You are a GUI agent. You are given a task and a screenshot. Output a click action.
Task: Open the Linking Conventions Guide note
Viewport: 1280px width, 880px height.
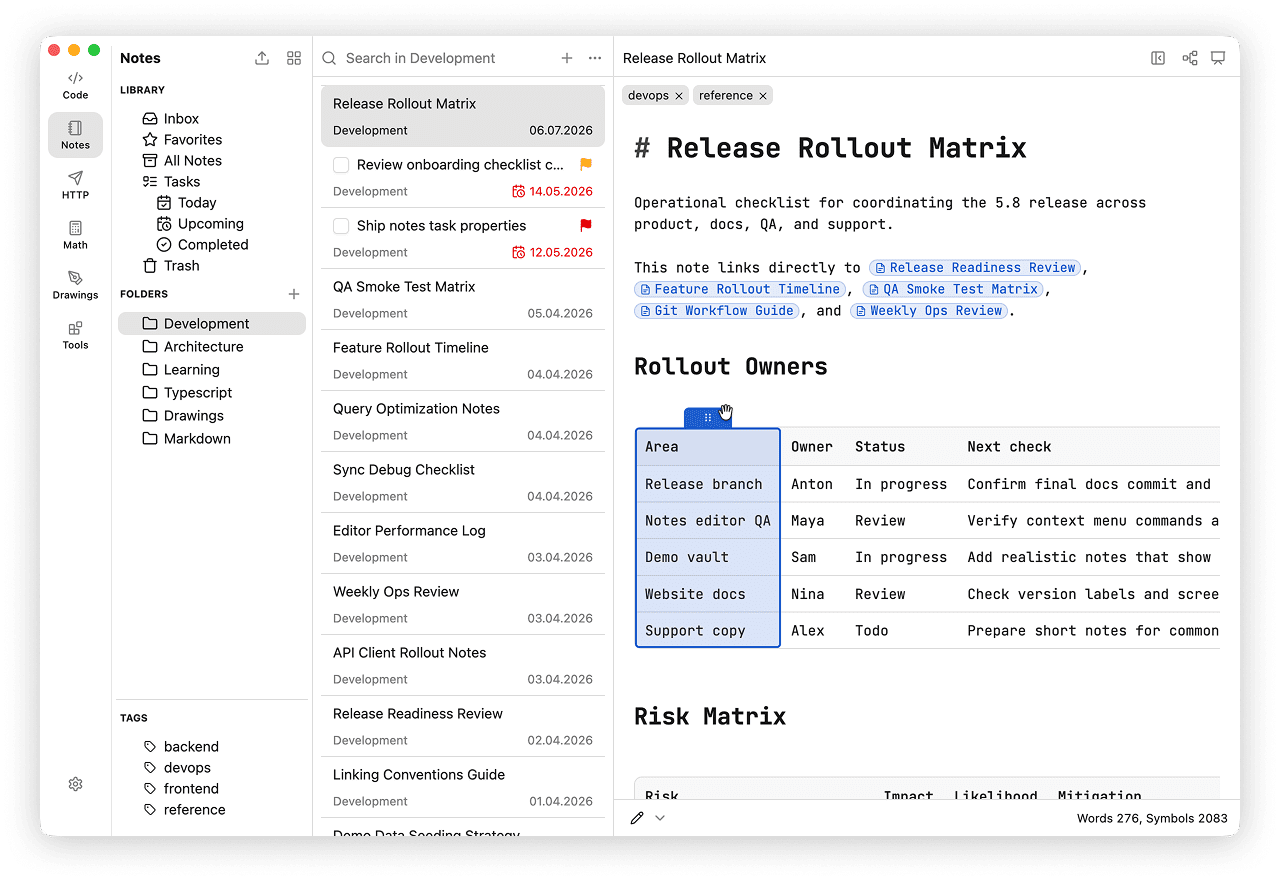463,787
